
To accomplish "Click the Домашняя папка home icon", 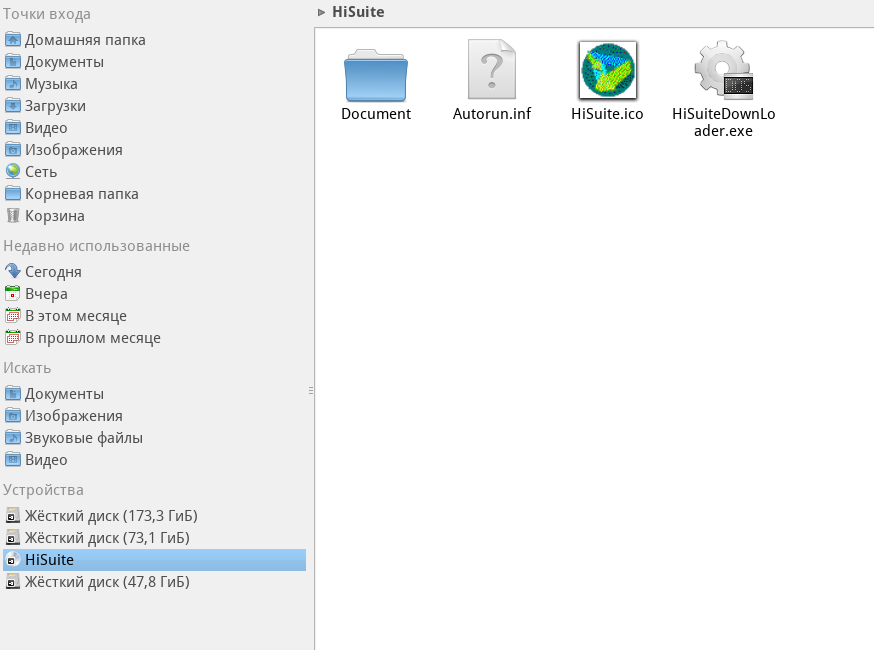I will tap(13, 40).
